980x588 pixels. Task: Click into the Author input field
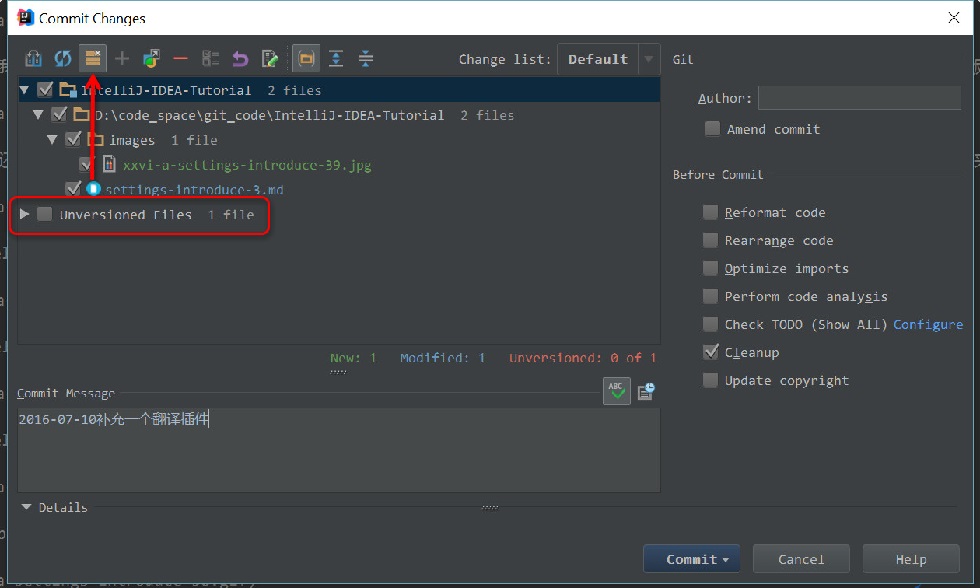(x=859, y=98)
